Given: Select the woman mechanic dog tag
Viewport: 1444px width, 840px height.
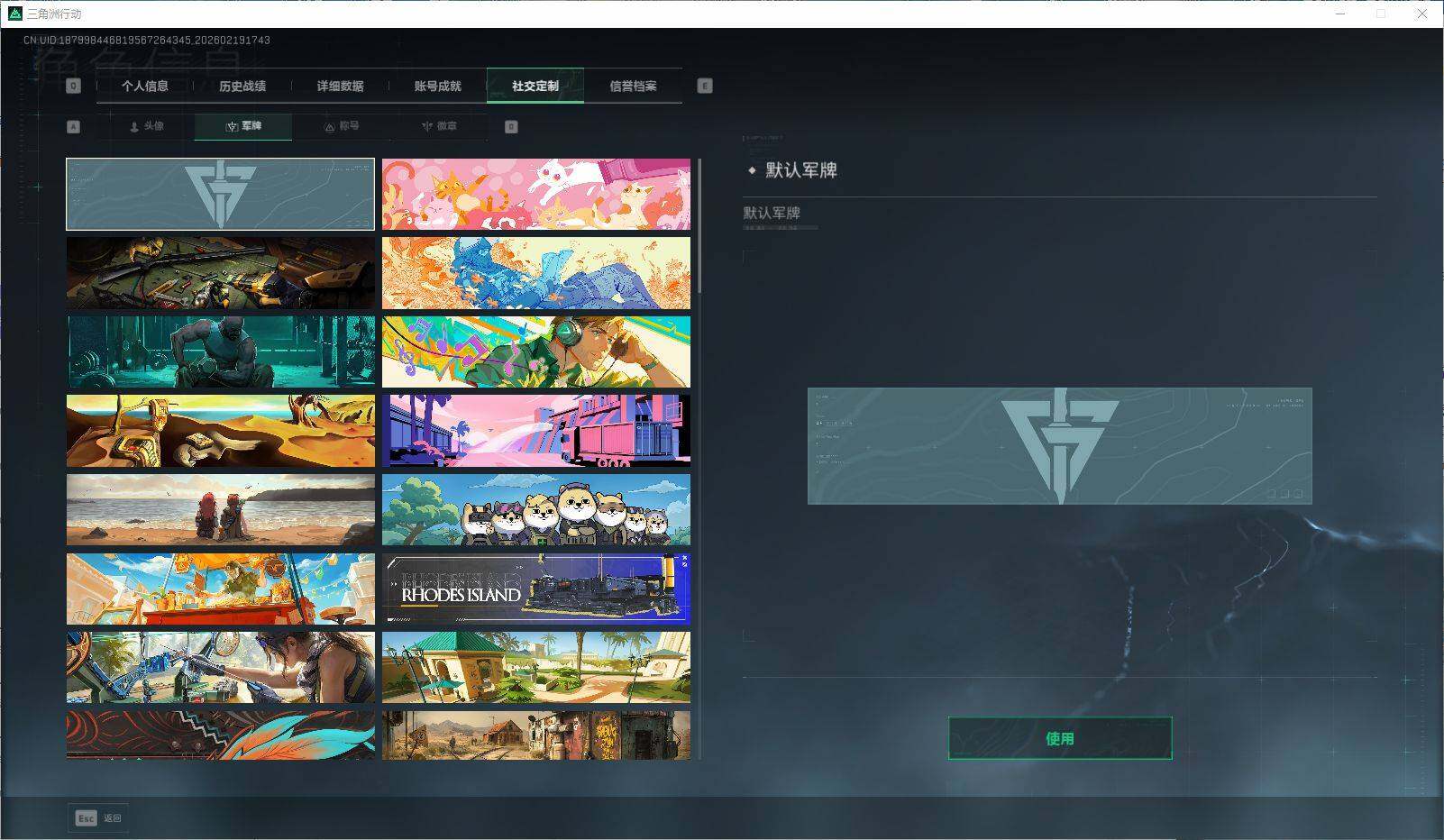Looking at the screenshot, I should [221, 668].
